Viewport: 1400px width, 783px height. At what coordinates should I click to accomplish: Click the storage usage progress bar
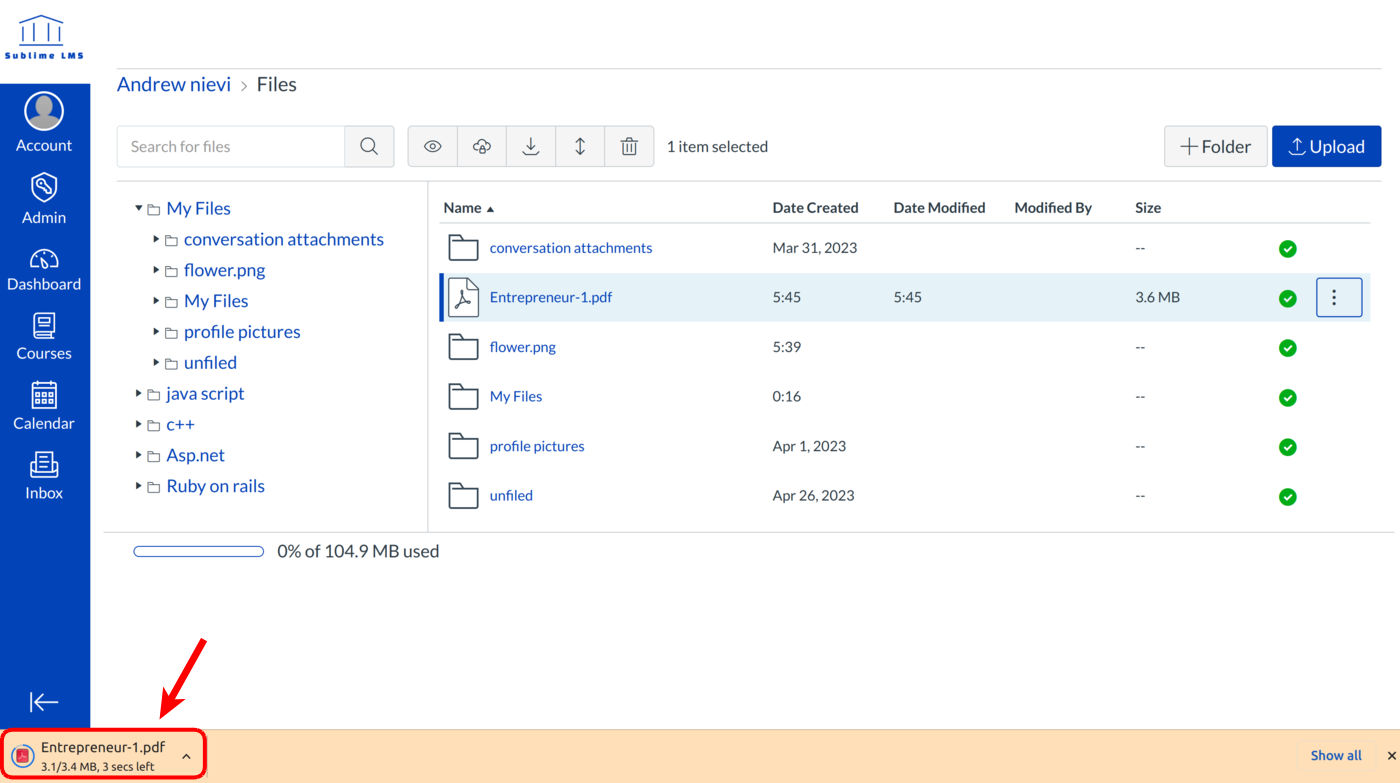[x=199, y=552]
